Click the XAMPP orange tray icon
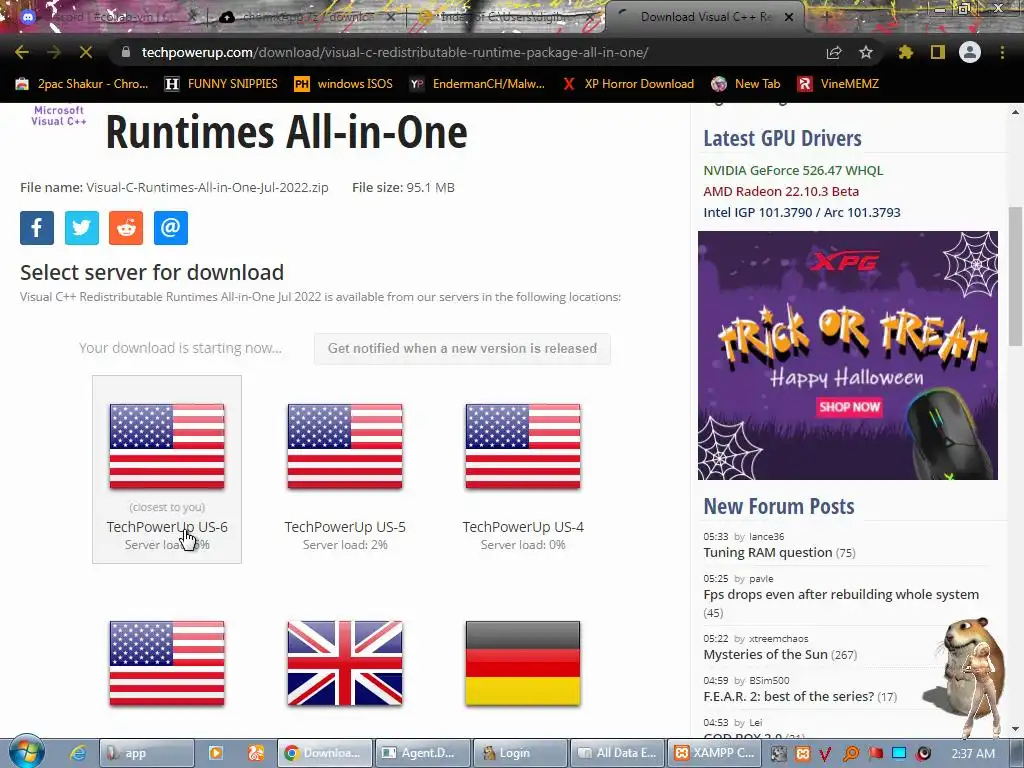The image size is (1024, 768). pyautogui.click(x=802, y=754)
